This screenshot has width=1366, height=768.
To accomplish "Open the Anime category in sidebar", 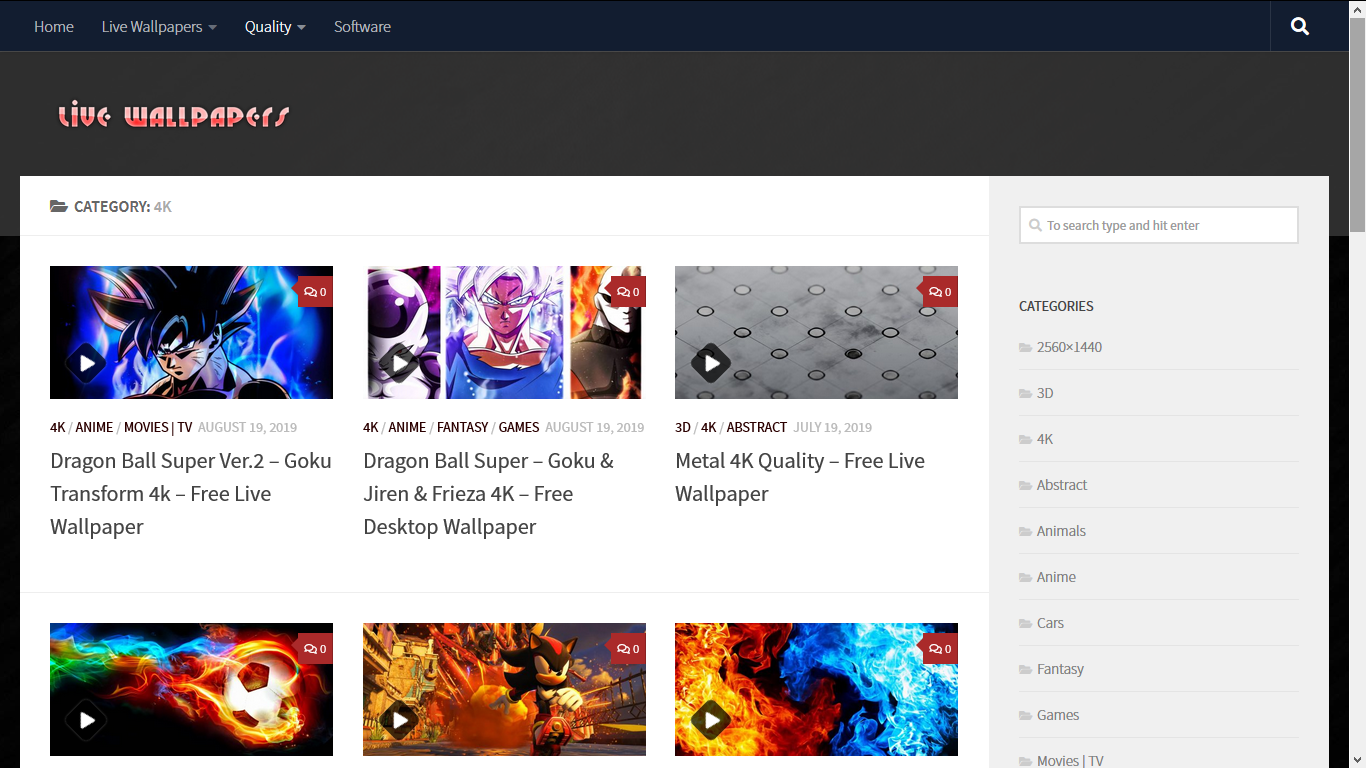I will [1056, 577].
